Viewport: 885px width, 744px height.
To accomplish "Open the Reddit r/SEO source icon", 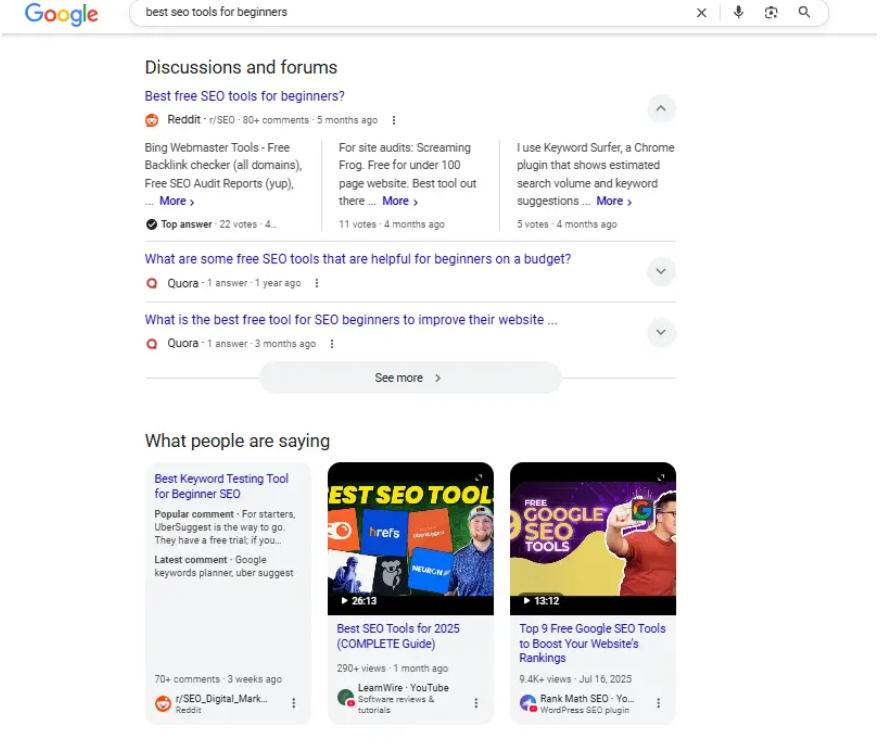I will pyautogui.click(x=151, y=120).
